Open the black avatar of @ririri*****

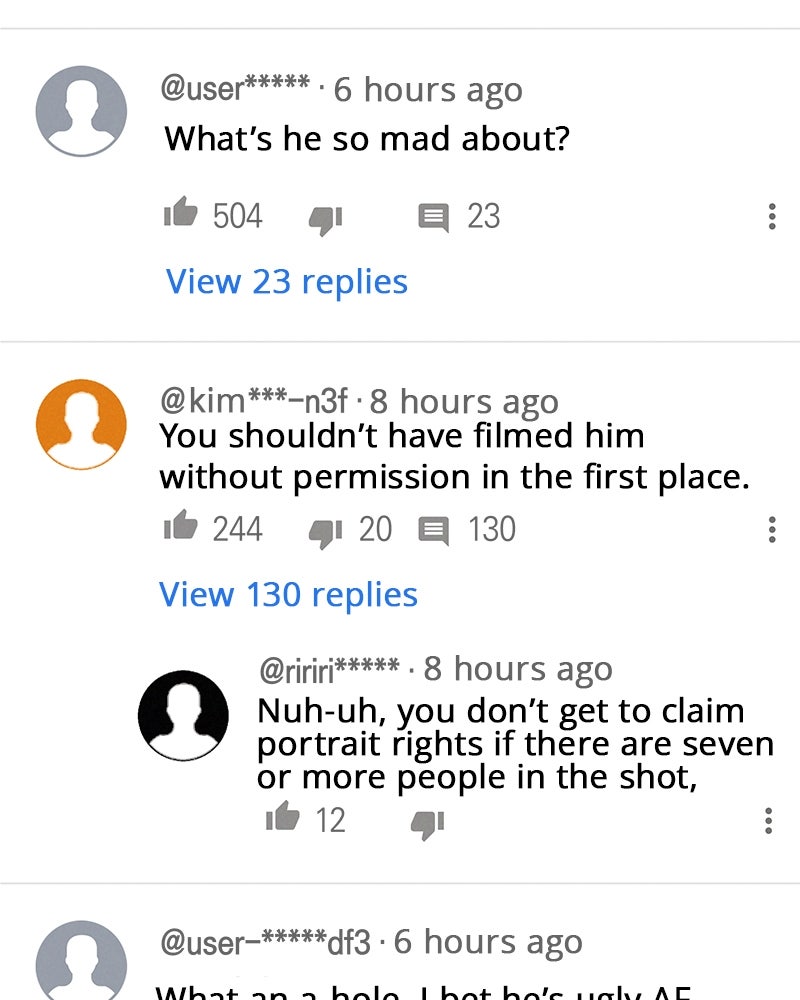[183, 716]
